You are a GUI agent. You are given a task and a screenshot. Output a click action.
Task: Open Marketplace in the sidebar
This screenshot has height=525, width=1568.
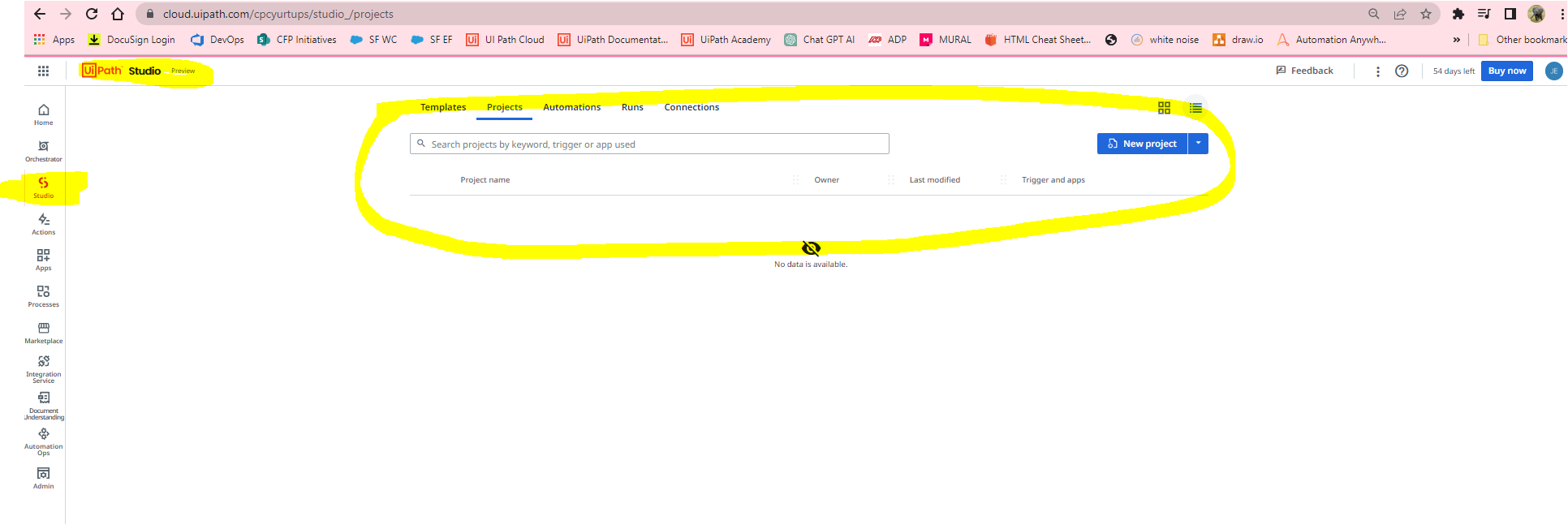pos(44,333)
